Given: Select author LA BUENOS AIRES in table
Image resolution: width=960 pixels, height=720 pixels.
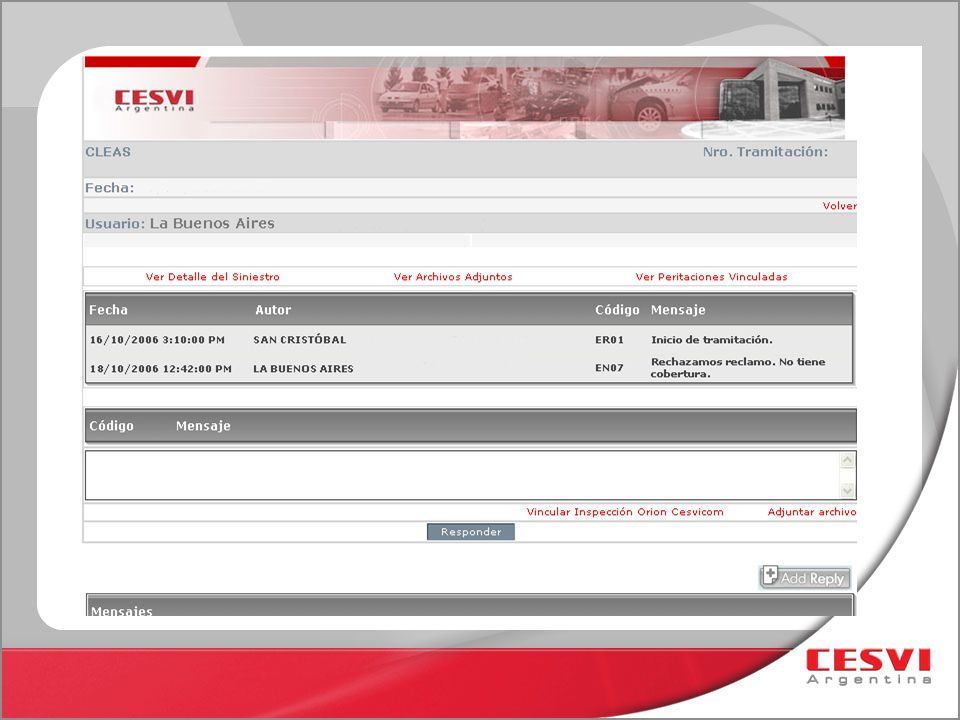Looking at the screenshot, I should (303, 369).
